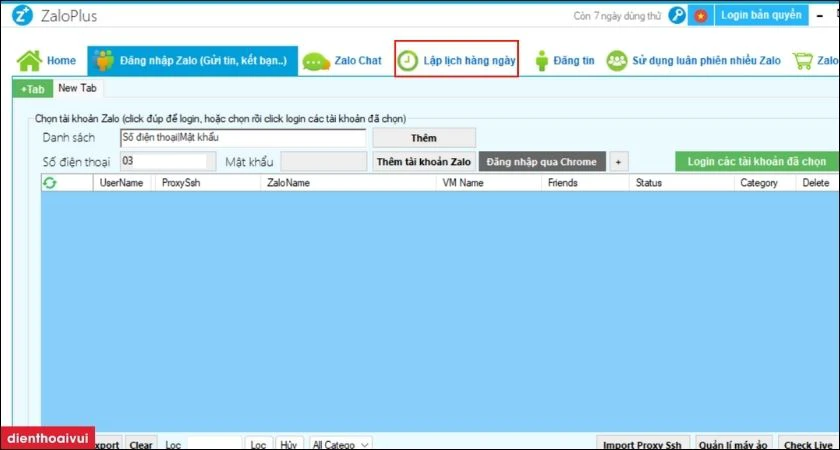Click the ZaloPlus logo icon
The width and height of the screenshot is (840, 450).
(22, 16)
